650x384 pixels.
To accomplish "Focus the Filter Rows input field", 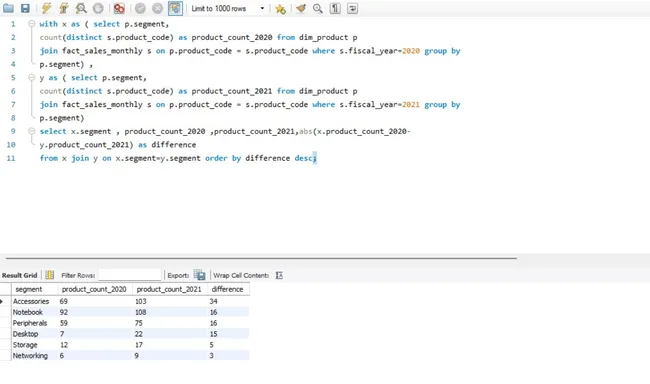I will pos(130,275).
